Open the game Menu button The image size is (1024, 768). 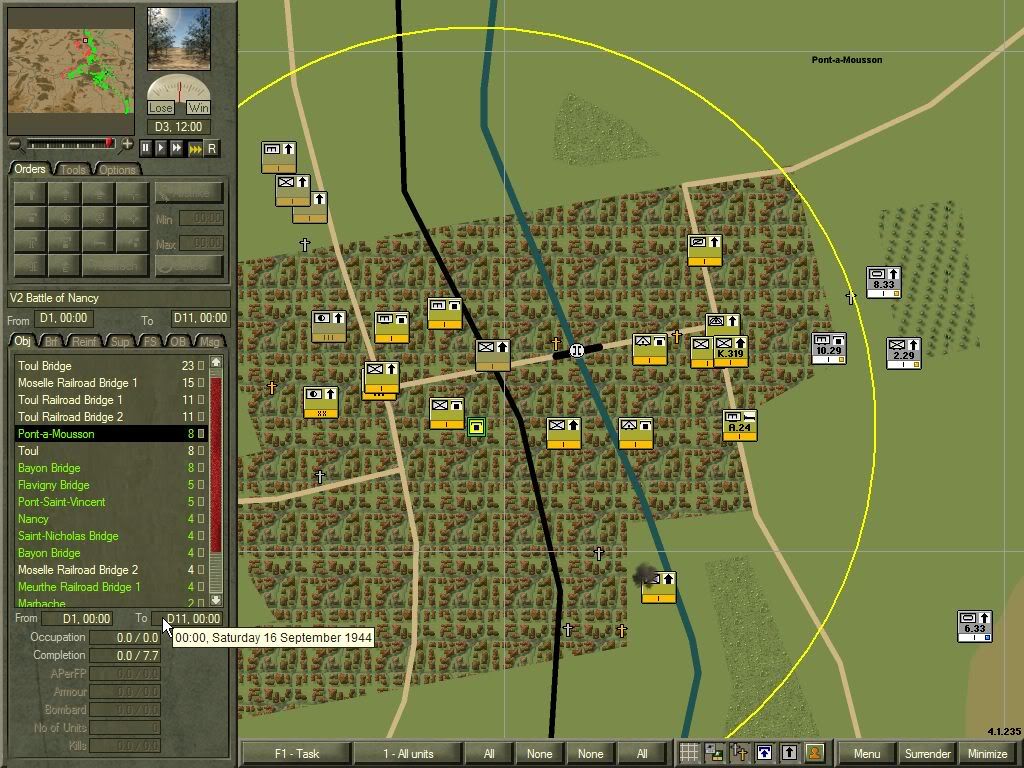point(866,753)
